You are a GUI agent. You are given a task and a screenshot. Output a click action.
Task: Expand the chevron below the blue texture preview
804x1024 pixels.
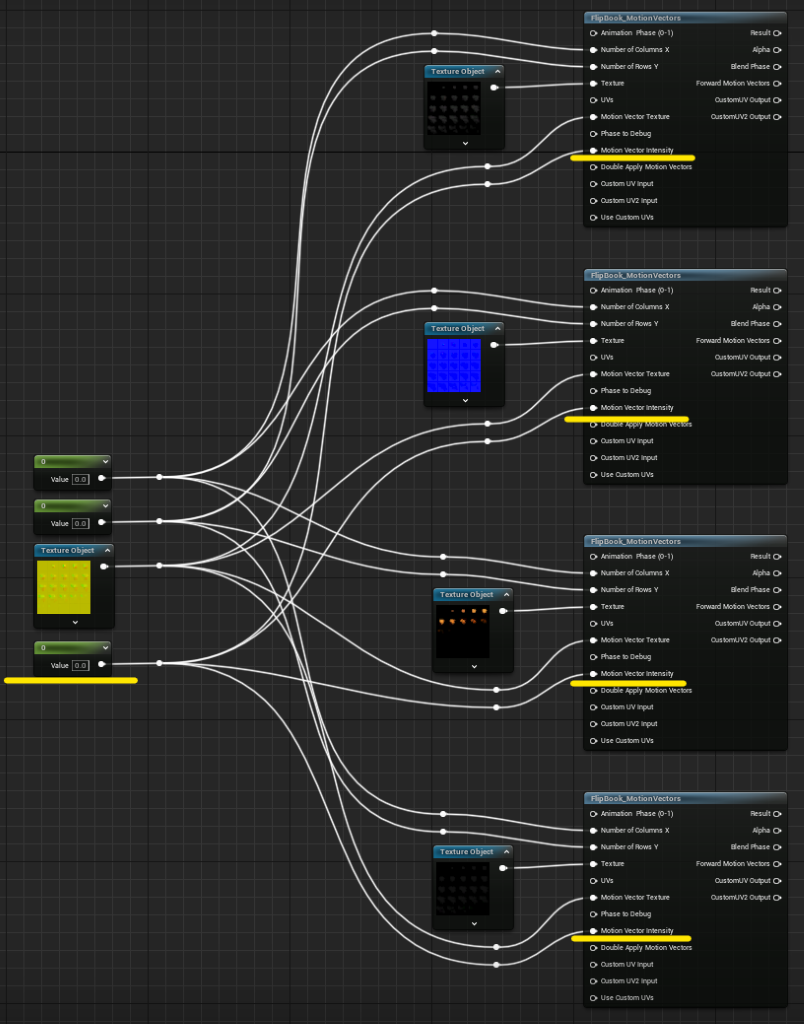coord(465,400)
